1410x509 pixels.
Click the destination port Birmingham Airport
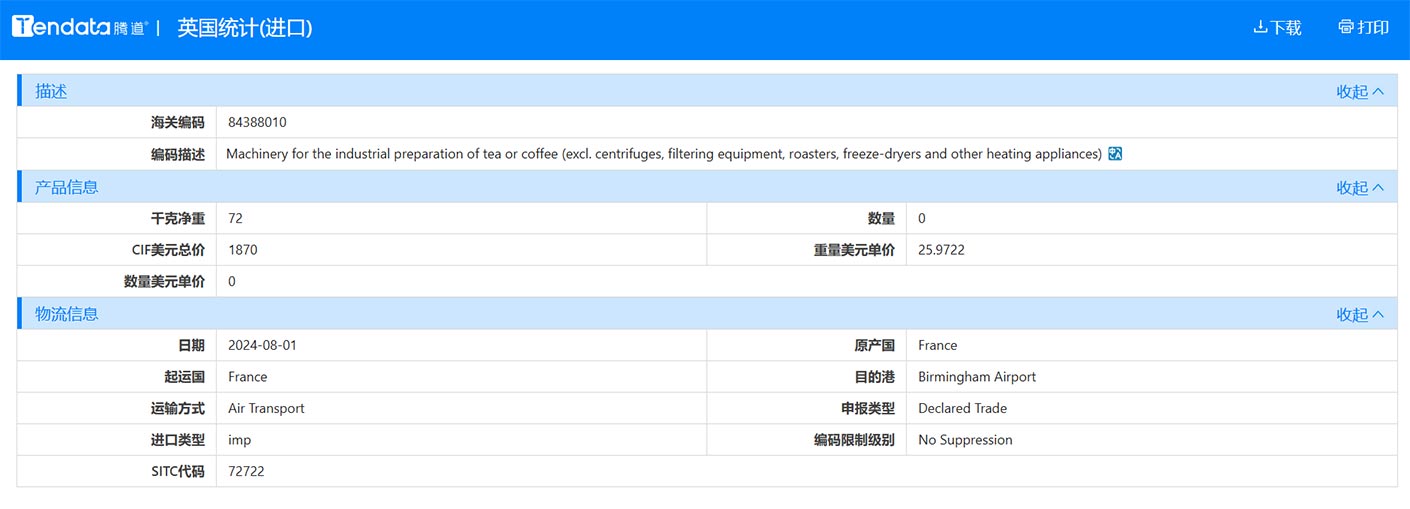tap(977, 377)
